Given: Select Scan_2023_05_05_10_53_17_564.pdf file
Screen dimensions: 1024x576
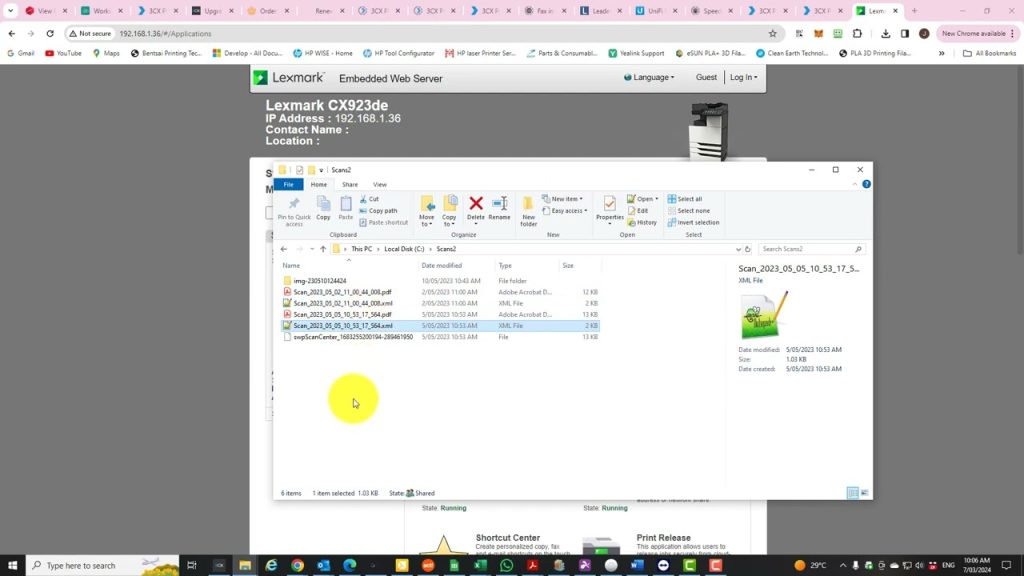Looking at the screenshot, I should point(342,314).
